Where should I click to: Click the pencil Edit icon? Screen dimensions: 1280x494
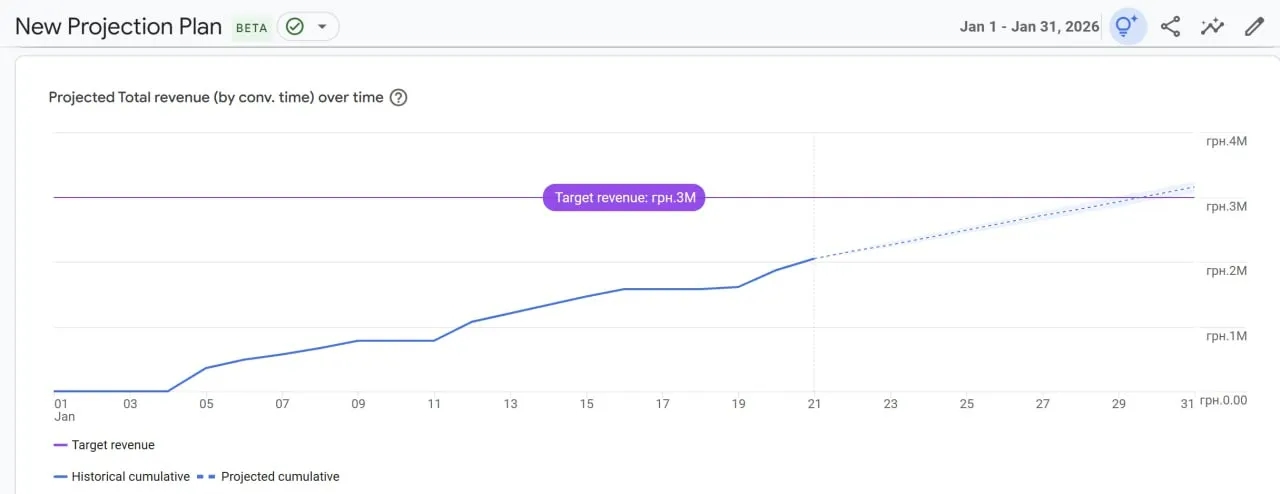[1254, 27]
